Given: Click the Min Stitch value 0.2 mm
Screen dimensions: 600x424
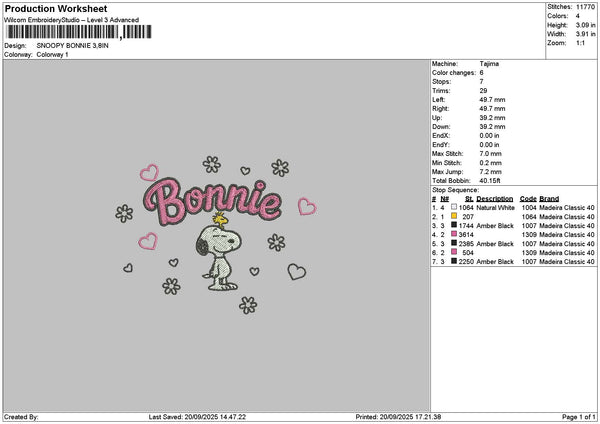Looking at the screenshot, I should click(490, 163).
